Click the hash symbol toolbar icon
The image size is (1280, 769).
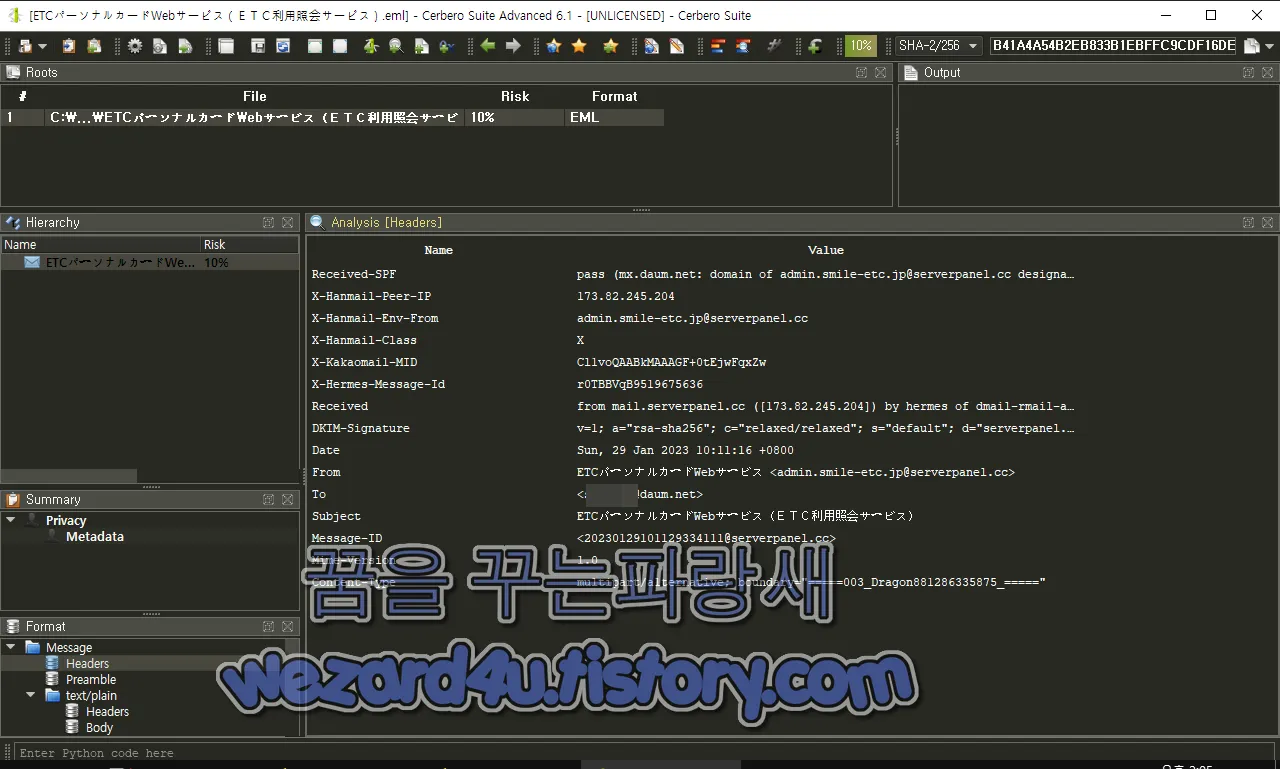tap(774, 46)
